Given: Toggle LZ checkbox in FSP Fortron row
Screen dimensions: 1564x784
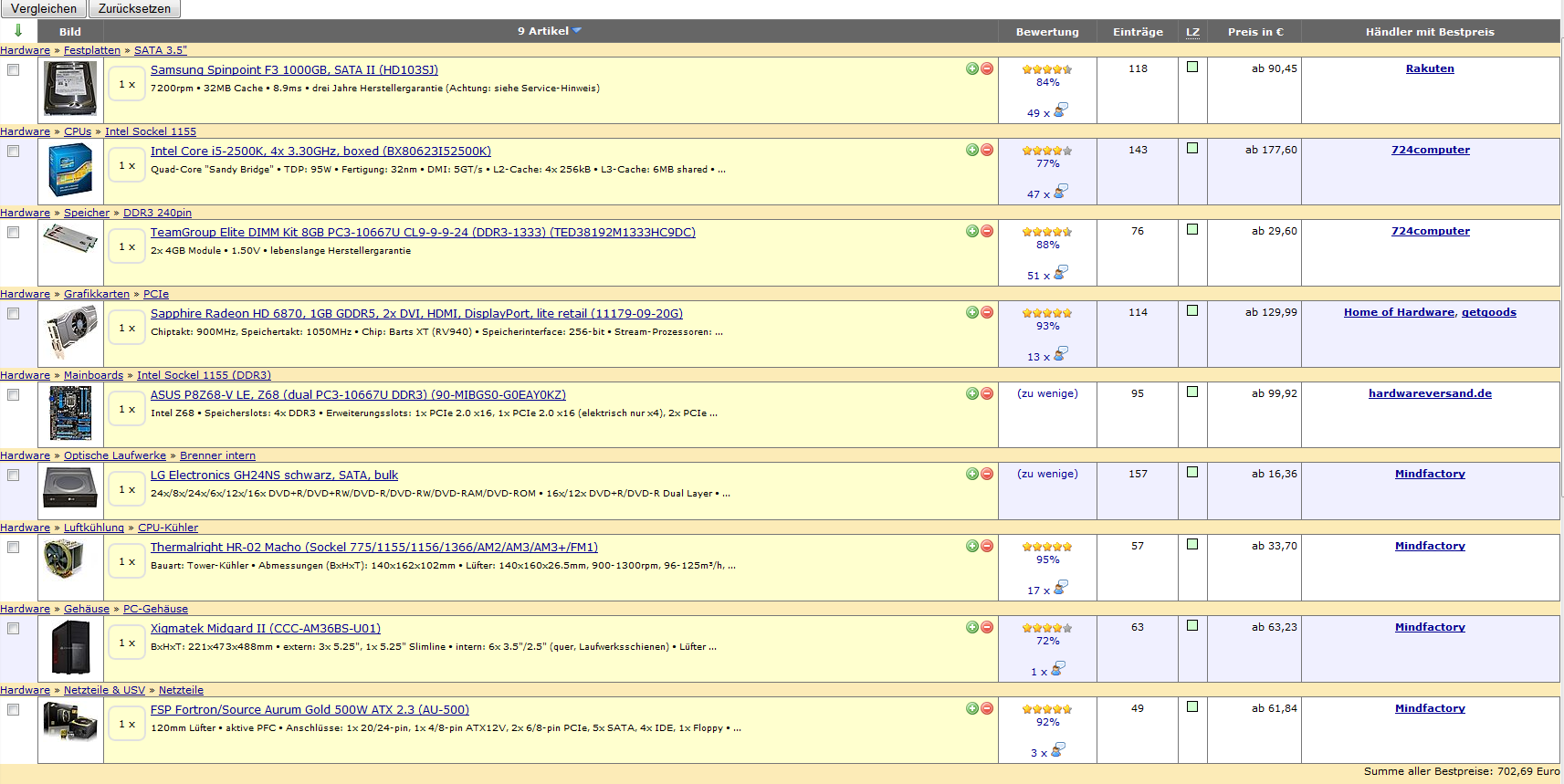Looking at the screenshot, I should coord(1191,706).
